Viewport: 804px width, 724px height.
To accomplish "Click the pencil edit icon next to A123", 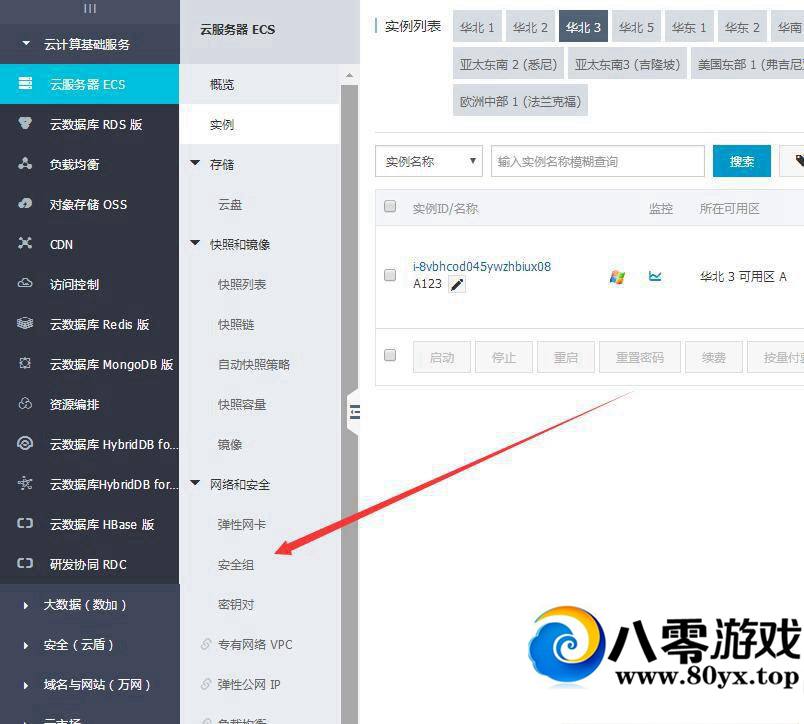I will [457, 284].
